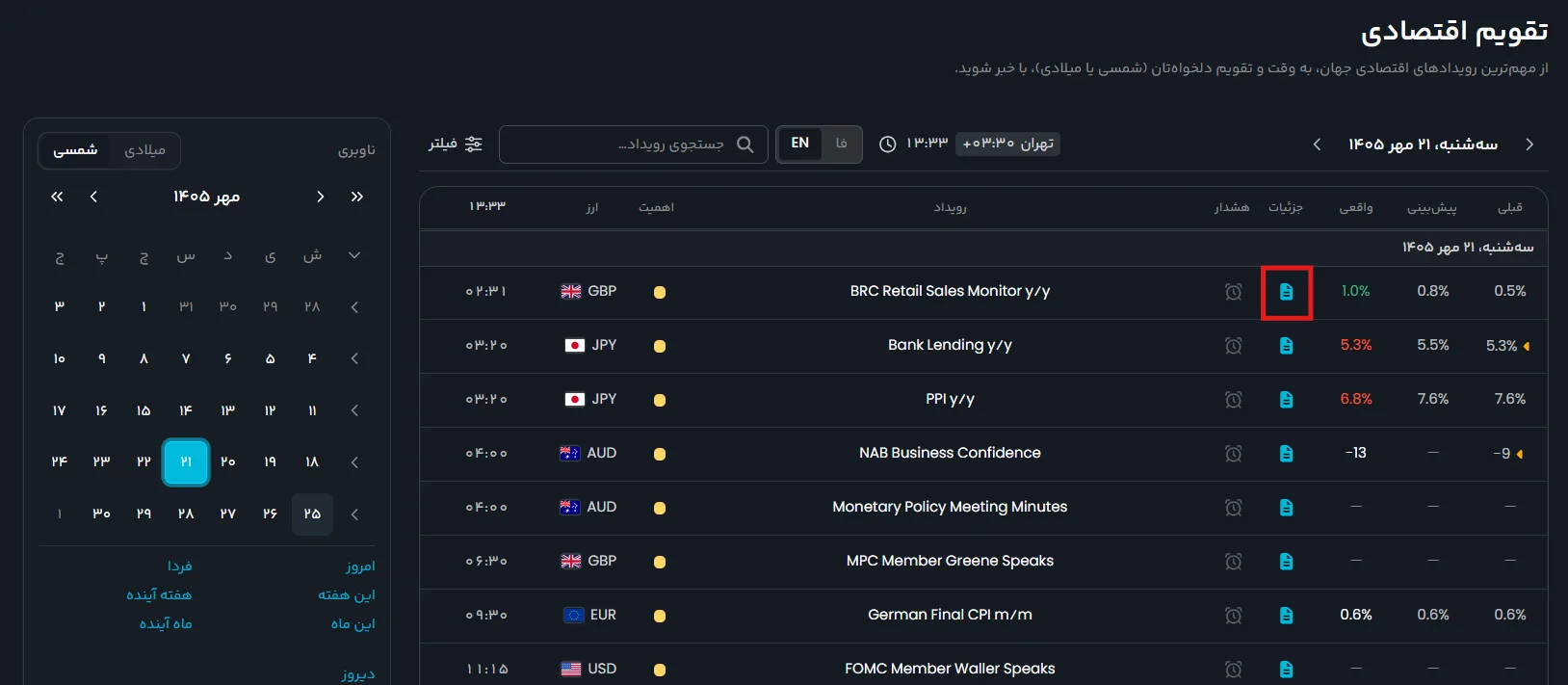Viewport: 1568px width, 685px height.
Task: Select the شمسی calendar type
Action: click(75, 150)
